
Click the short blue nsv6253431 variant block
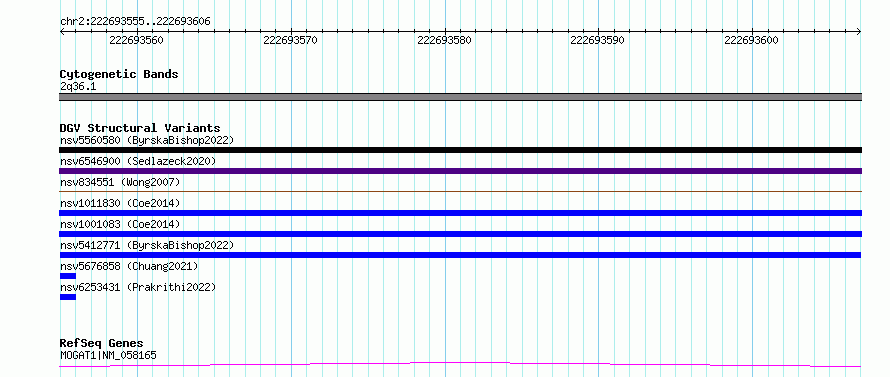click(x=68, y=297)
